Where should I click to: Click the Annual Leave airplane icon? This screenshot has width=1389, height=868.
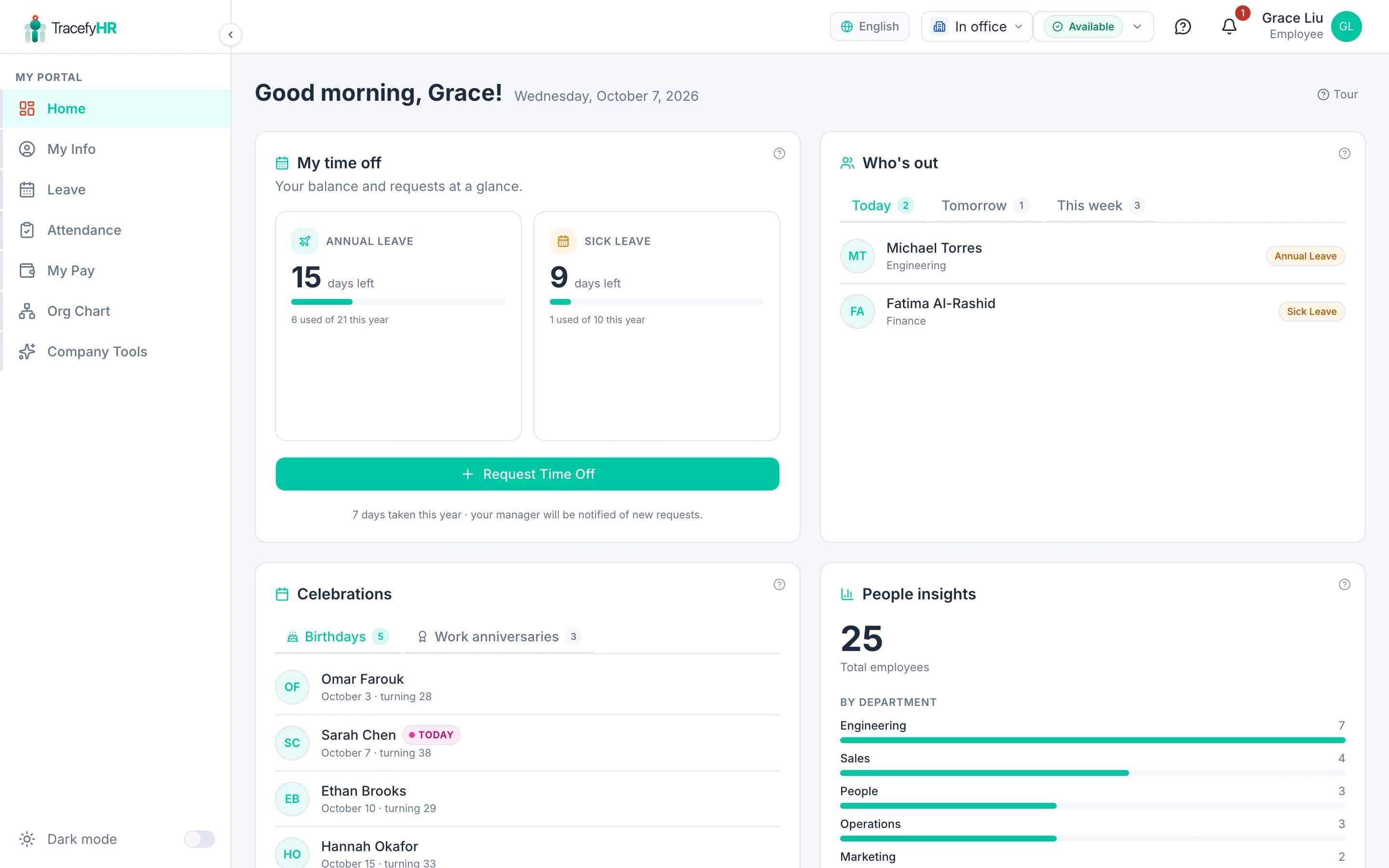pos(305,241)
